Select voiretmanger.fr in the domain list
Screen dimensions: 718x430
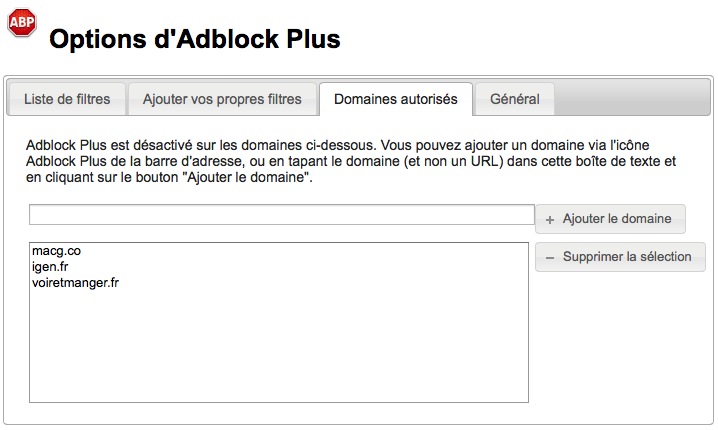(75, 283)
